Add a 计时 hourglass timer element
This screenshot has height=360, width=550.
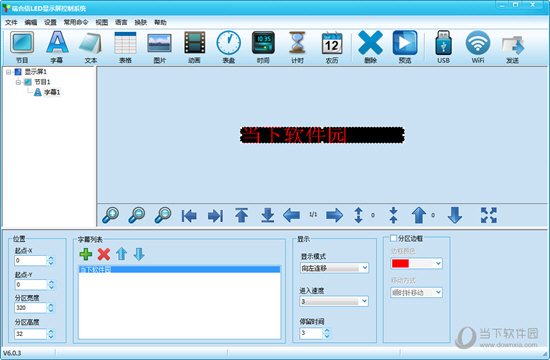[x=297, y=47]
